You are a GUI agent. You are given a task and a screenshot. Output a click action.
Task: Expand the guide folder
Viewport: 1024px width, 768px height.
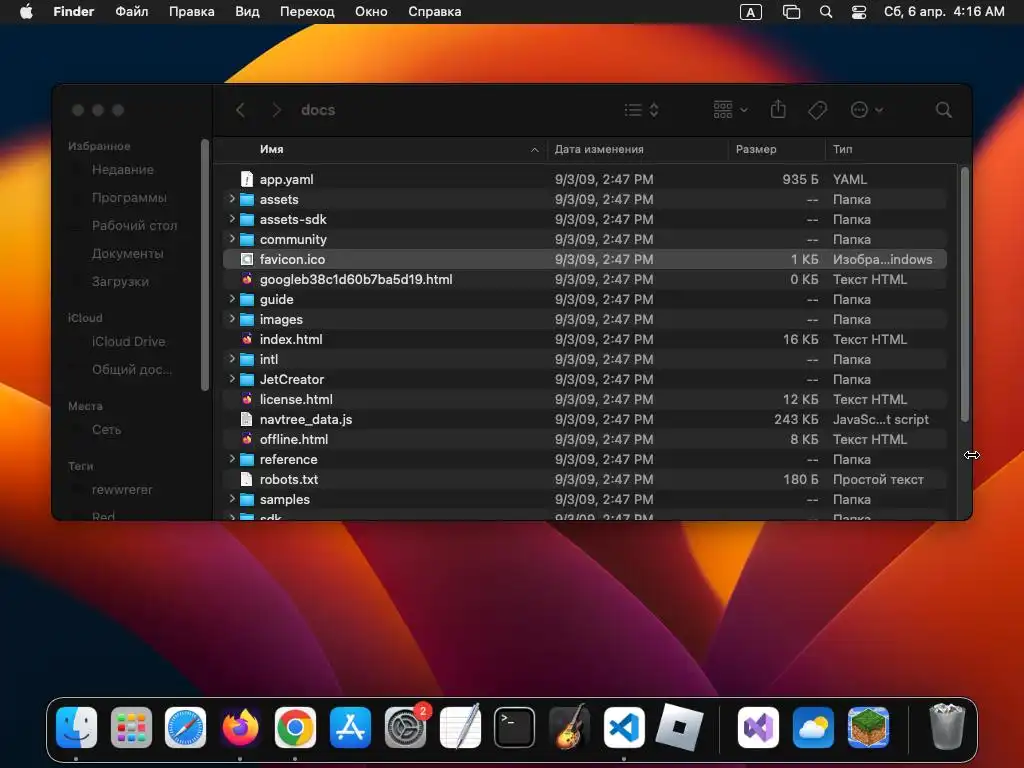(x=232, y=299)
